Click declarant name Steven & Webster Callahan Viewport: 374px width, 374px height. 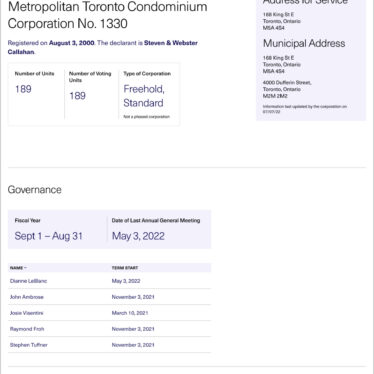(x=103, y=47)
